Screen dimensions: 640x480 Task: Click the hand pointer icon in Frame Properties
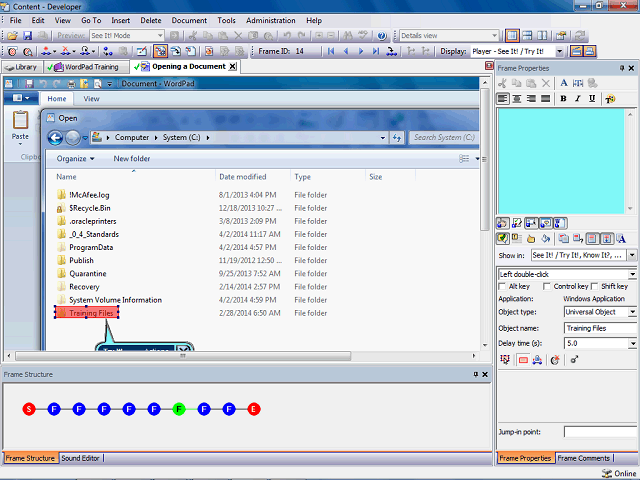click(531, 239)
